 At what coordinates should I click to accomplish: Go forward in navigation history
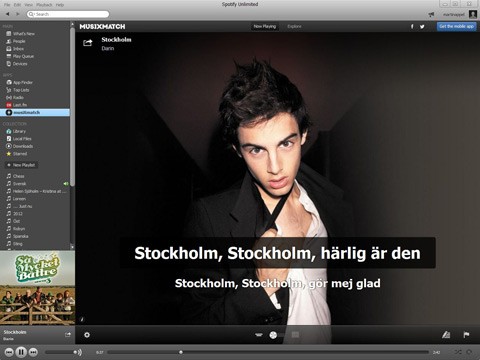coord(18,14)
